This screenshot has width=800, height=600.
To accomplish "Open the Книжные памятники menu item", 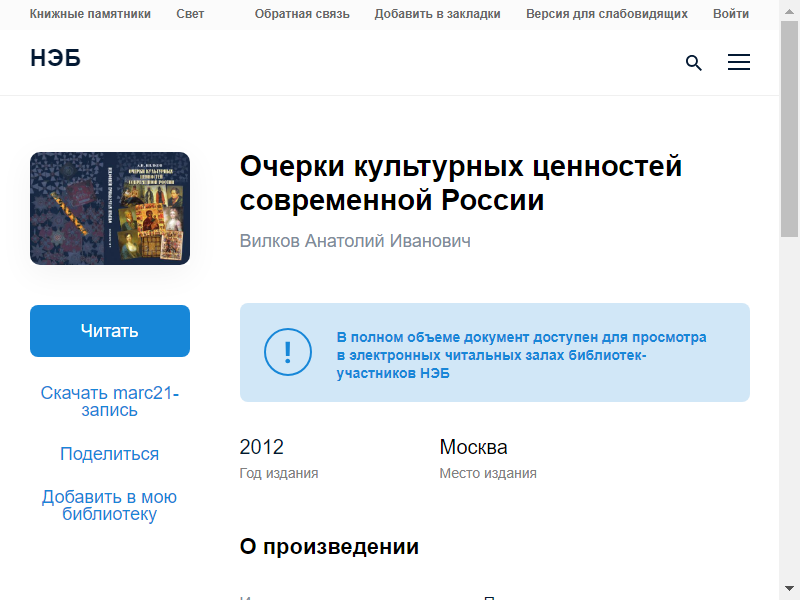I will (x=90, y=14).
